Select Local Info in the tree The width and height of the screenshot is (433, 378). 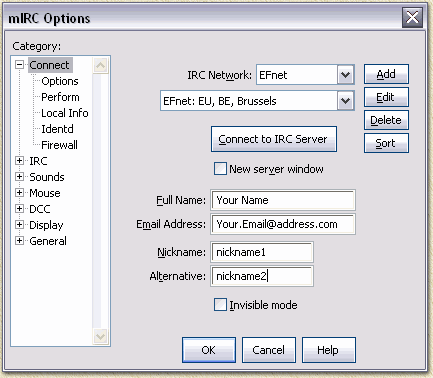point(65,113)
